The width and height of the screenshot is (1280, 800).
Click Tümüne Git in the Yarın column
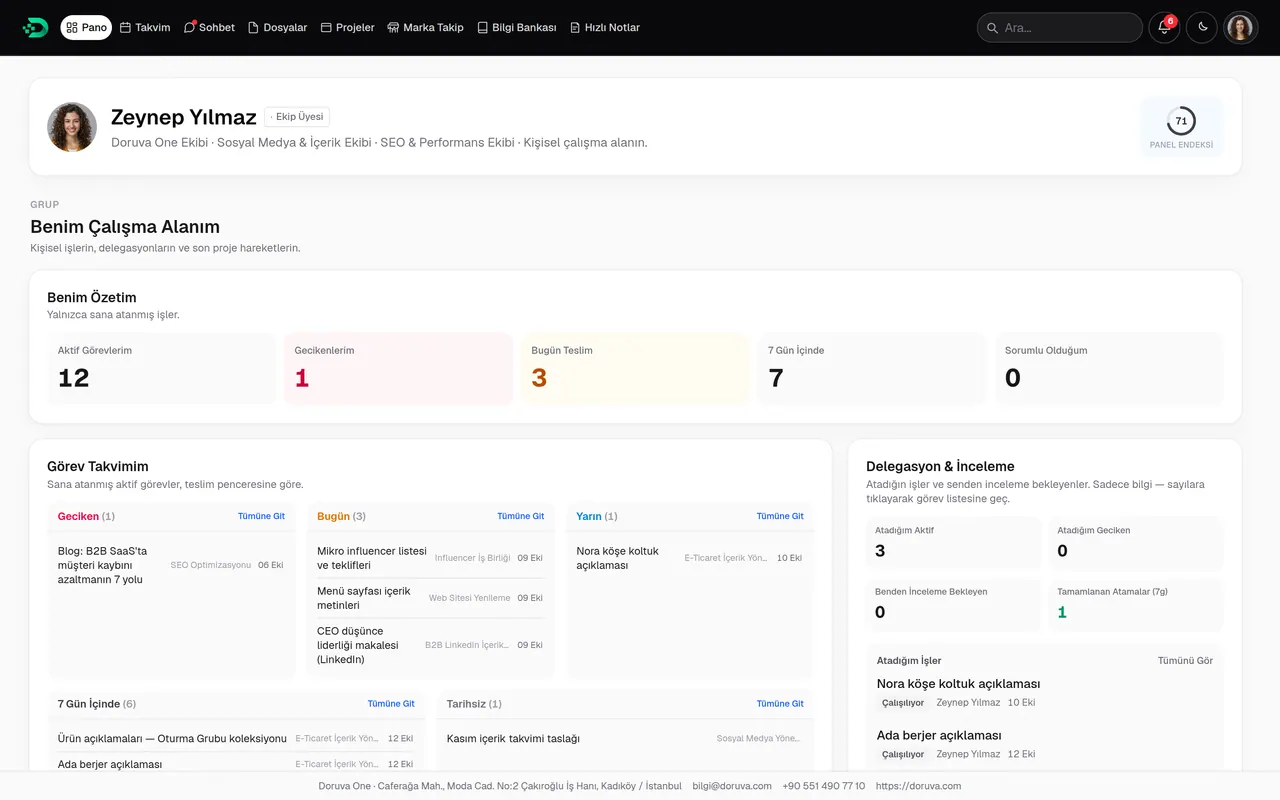click(x=780, y=516)
